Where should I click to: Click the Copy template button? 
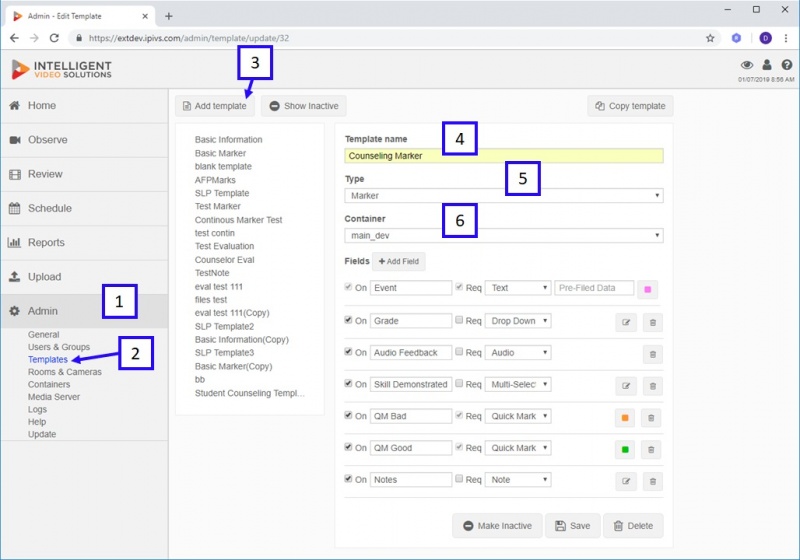click(x=630, y=106)
